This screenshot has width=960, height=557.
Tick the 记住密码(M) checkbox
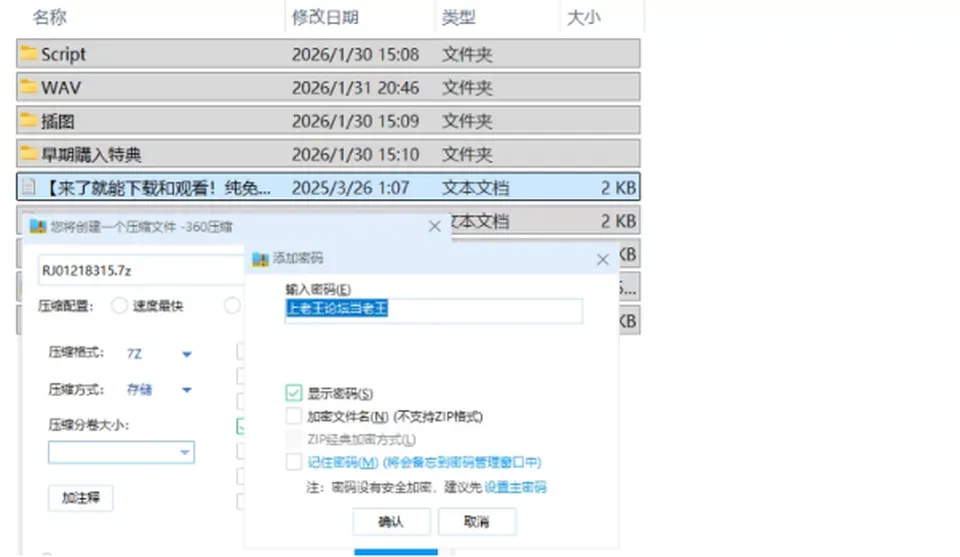pos(294,462)
